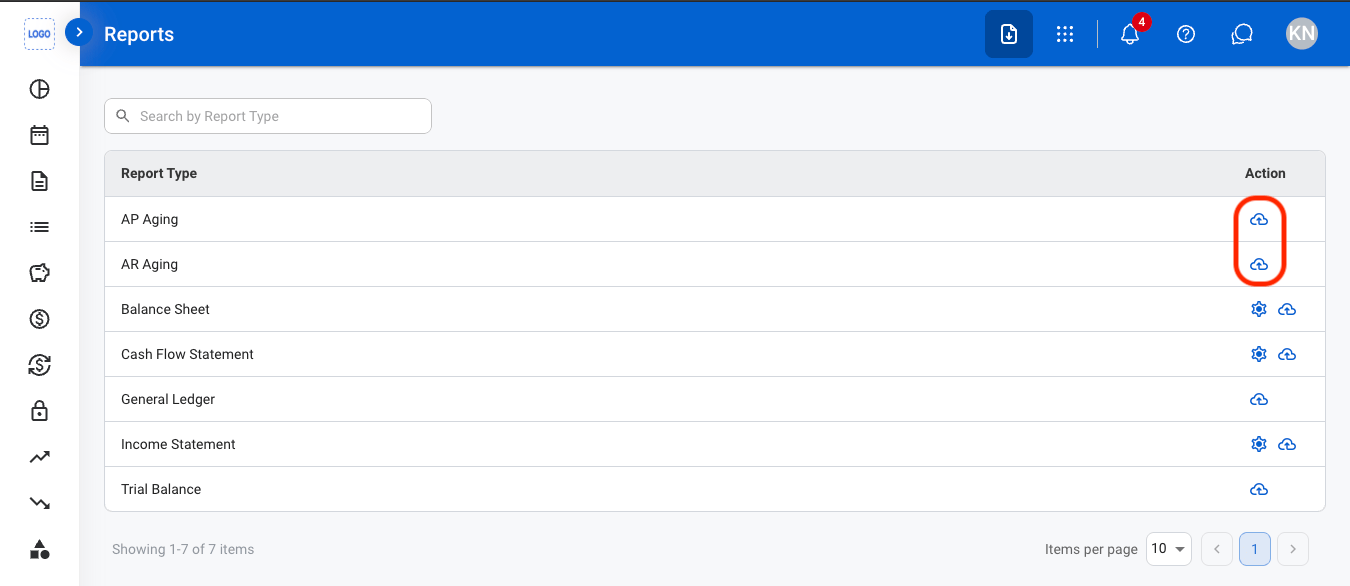The image size is (1350, 586).
Task: Click the Search by Report Type field
Action: [x=268, y=116]
